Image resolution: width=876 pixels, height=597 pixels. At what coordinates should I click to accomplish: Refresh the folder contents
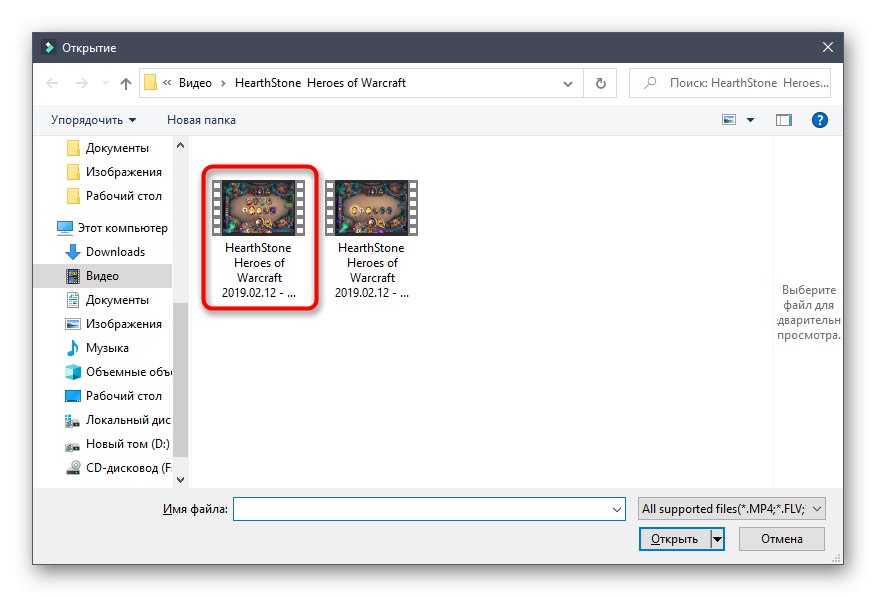click(601, 83)
